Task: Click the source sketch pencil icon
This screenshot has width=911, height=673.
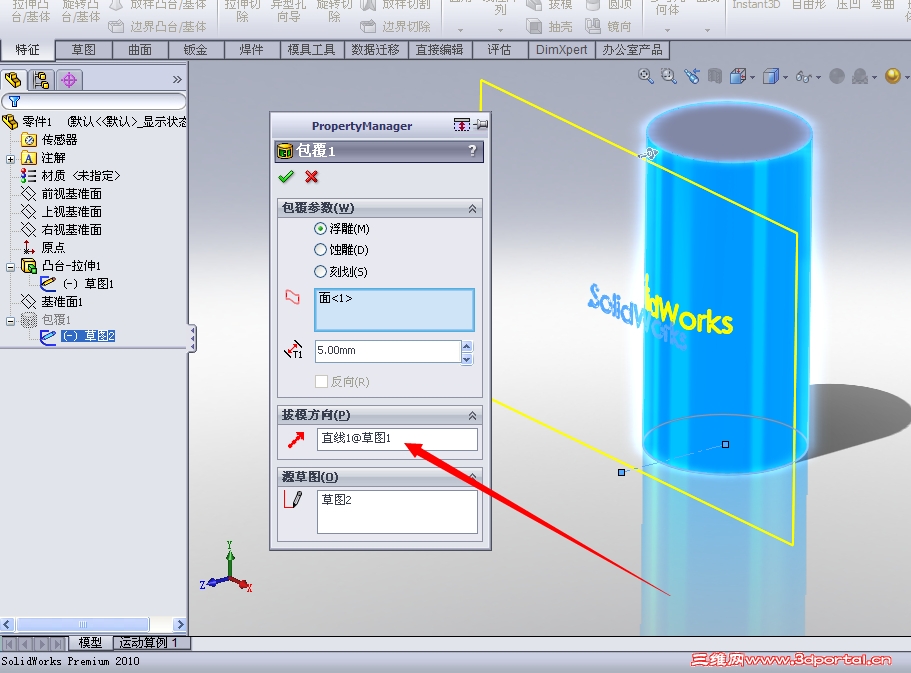Action: pyautogui.click(x=293, y=499)
